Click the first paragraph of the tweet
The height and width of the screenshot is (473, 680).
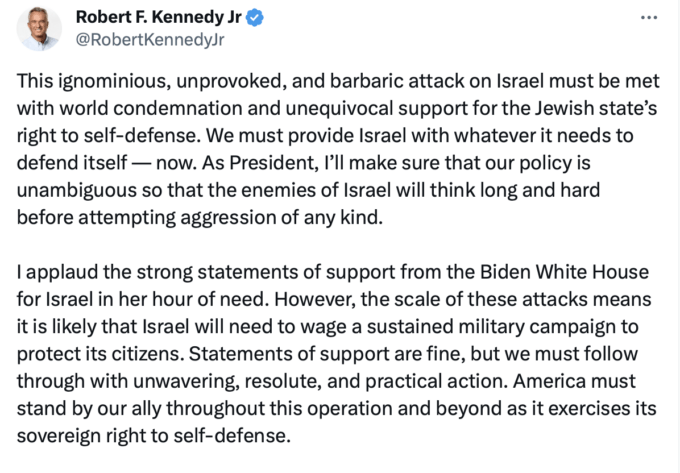[338, 149]
